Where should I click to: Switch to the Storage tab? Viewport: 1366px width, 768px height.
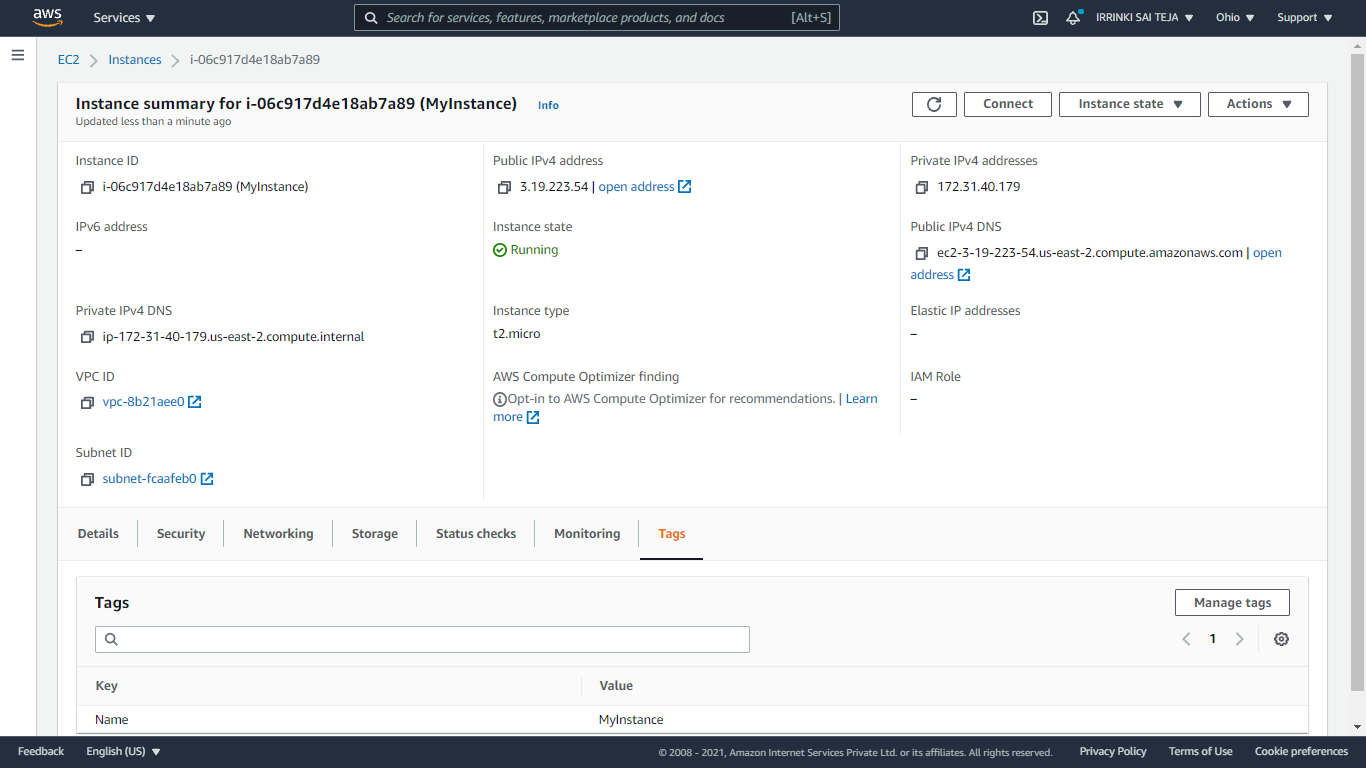(x=375, y=534)
